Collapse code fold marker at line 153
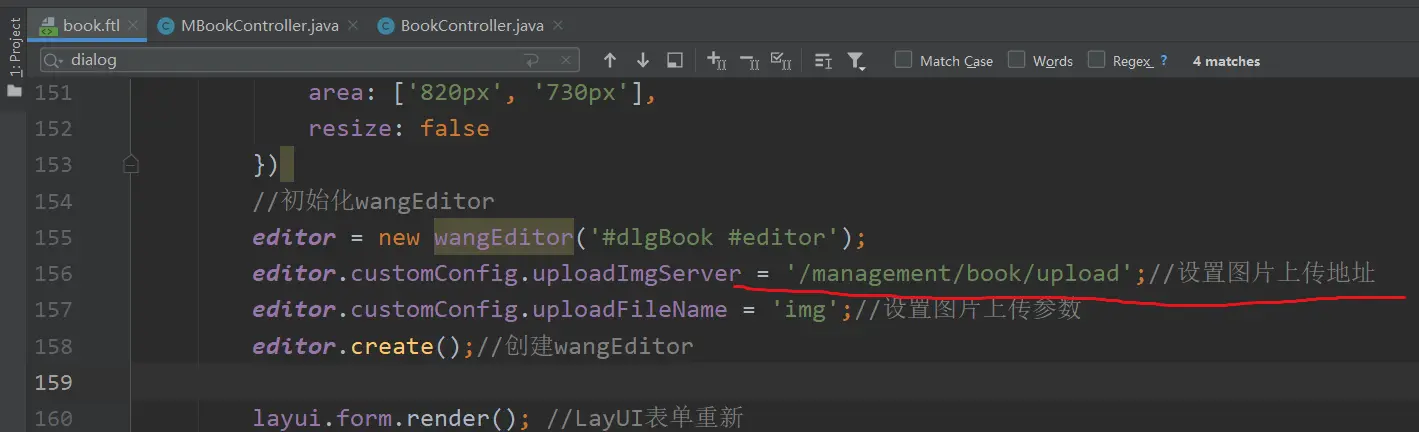This screenshot has width=1419, height=432. [130, 164]
